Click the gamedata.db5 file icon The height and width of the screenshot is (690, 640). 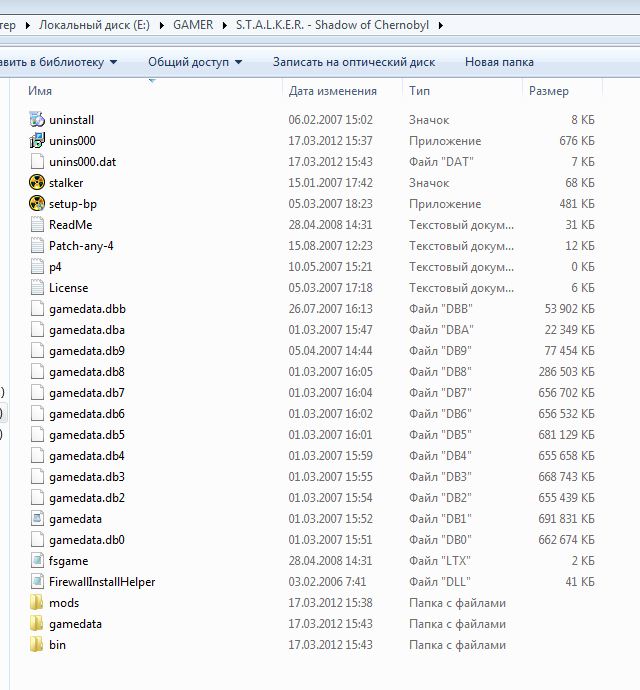pyautogui.click(x=37, y=435)
